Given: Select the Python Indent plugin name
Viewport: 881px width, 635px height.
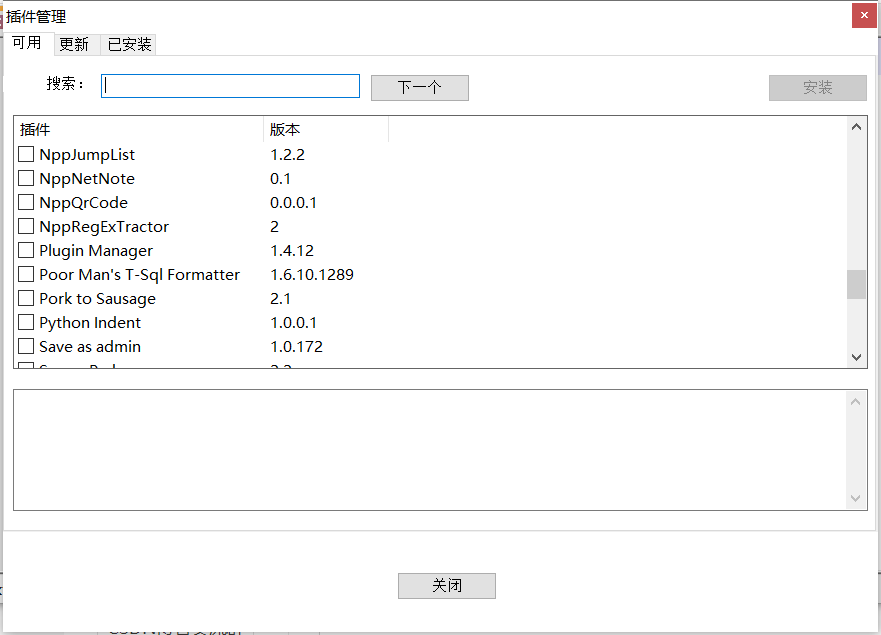Looking at the screenshot, I should [90, 323].
